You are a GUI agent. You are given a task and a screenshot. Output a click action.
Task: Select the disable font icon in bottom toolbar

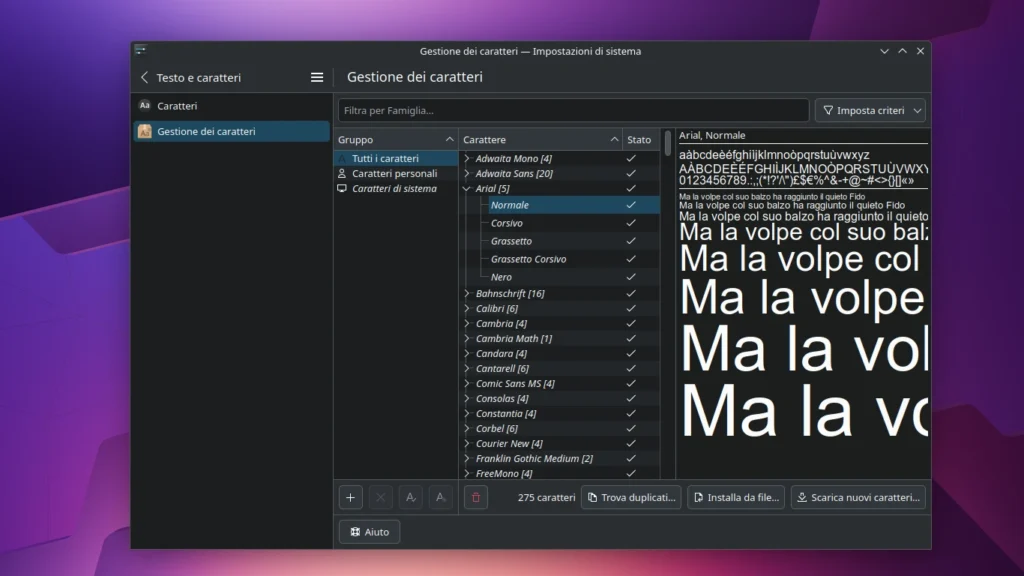440,497
